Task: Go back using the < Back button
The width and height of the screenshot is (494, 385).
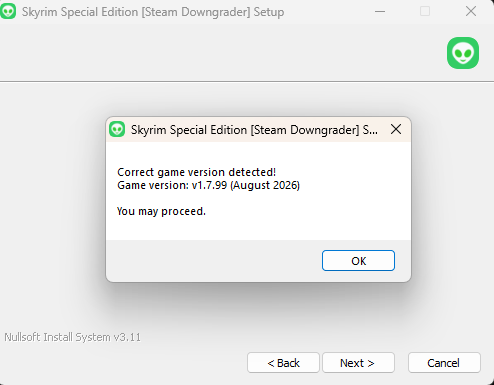Action: (283, 363)
